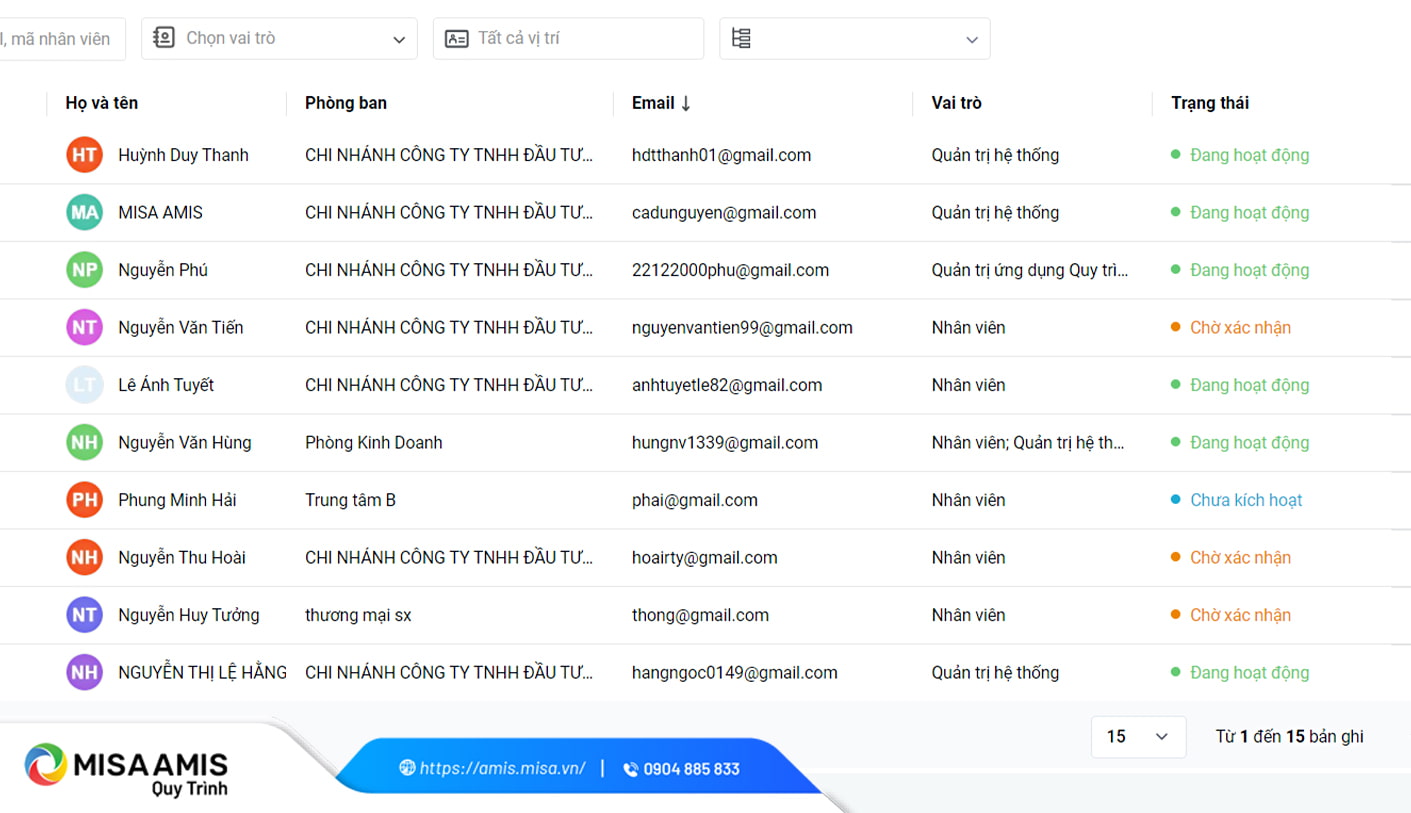1411x813 pixels.
Task: Select employee name Nguyễn Huy Tưởng
Action: tap(189, 615)
